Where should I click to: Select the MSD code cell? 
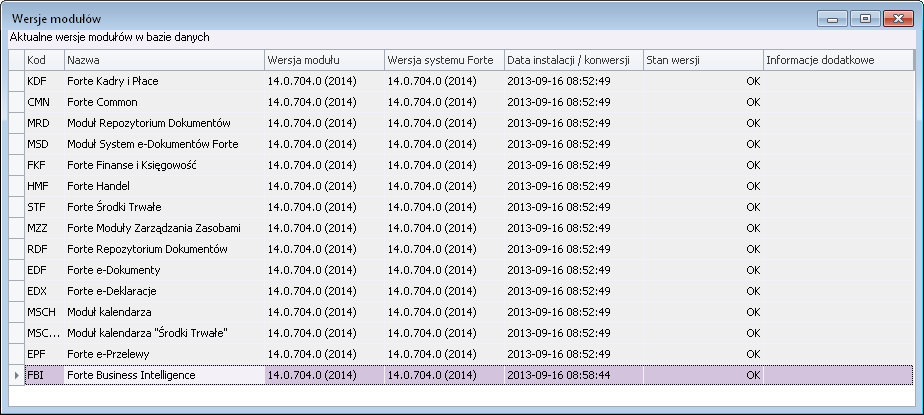click(x=45, y=144)
